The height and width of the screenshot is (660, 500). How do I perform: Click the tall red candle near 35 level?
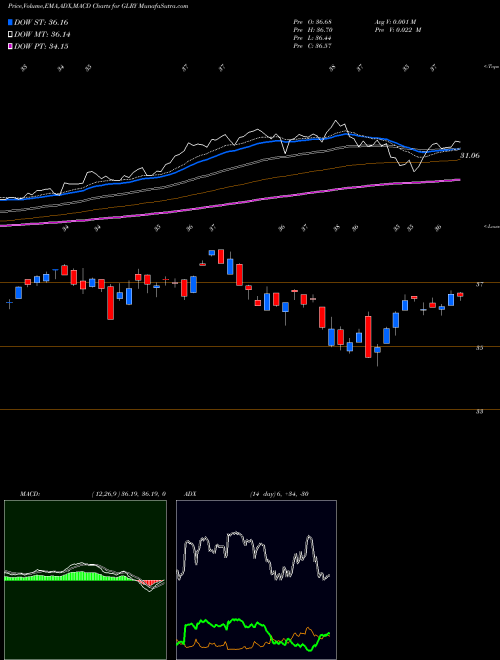[368, 337]
